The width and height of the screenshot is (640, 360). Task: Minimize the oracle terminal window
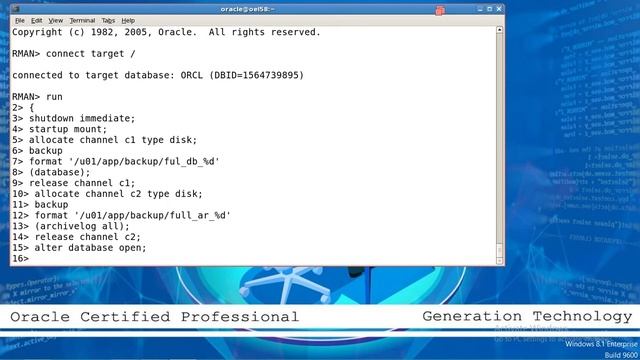480,9
